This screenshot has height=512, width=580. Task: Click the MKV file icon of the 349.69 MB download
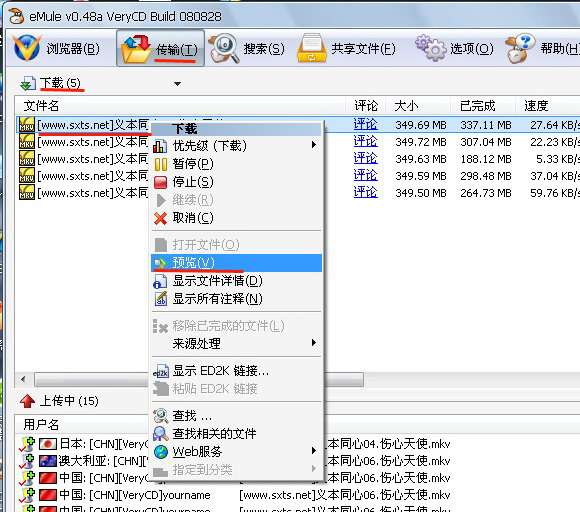[27, 125]
